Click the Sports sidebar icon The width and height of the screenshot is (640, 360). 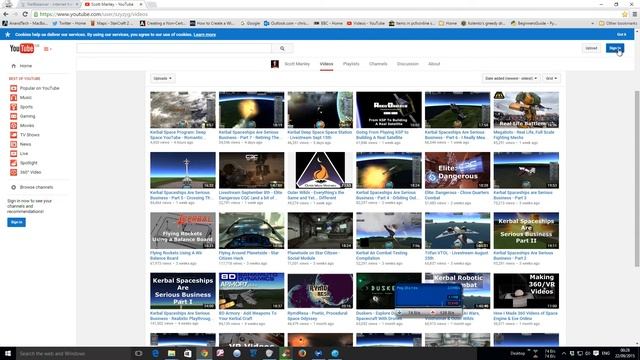click(13, 107)
